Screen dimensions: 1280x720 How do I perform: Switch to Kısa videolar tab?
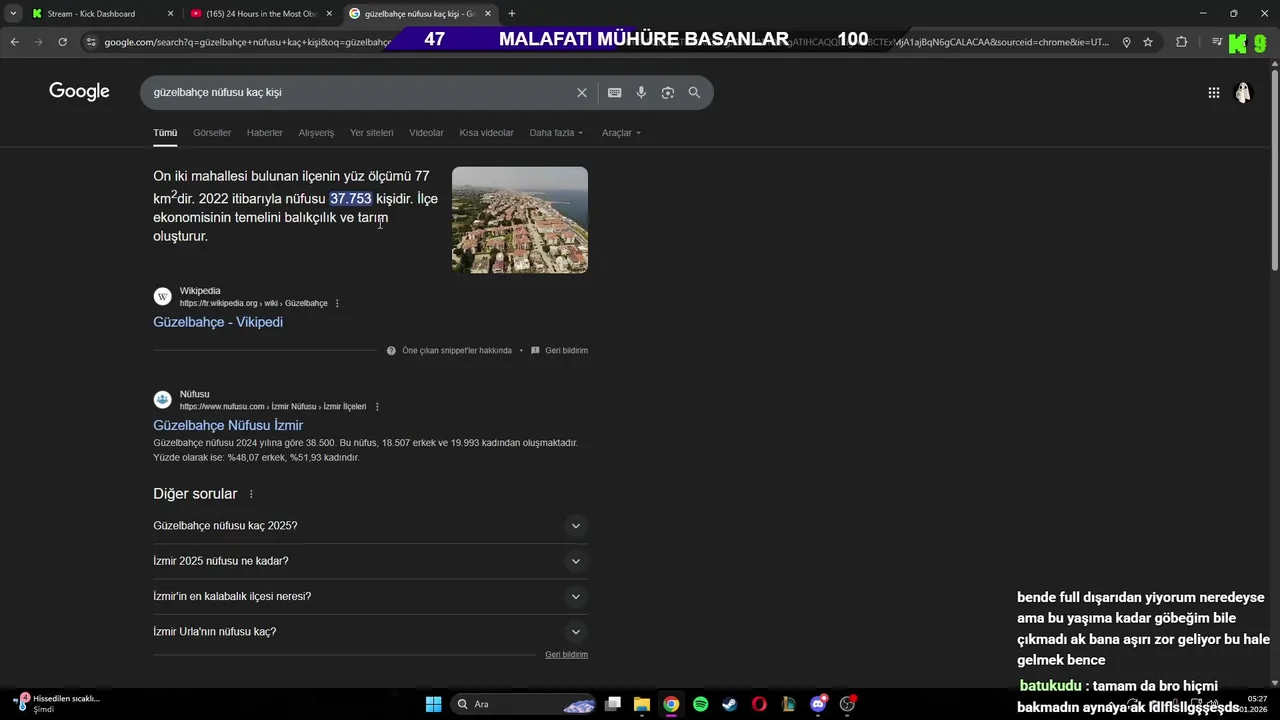pyautogui.click(x=486, y=133)
